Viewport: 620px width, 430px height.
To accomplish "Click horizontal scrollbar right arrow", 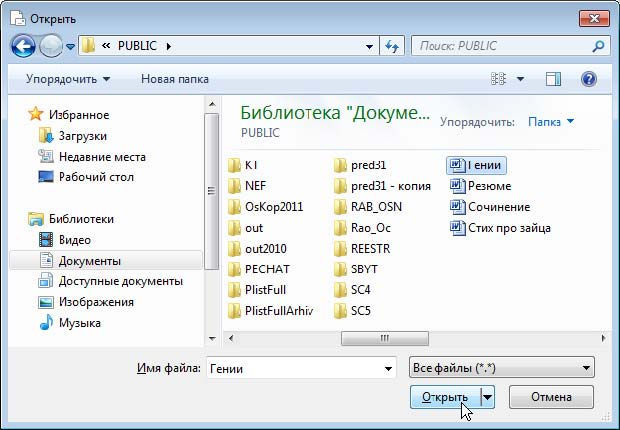I will 603,338.
